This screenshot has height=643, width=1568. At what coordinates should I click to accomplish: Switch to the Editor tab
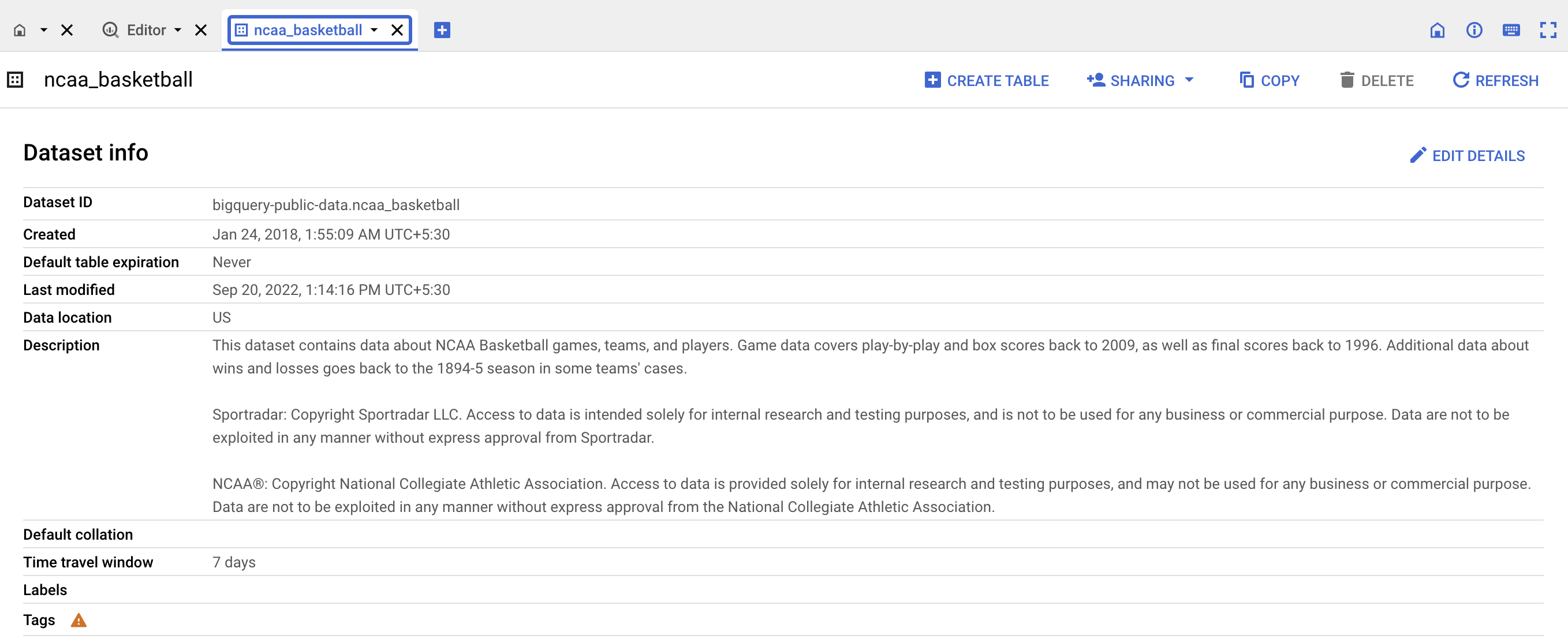[x=146, y=30]
